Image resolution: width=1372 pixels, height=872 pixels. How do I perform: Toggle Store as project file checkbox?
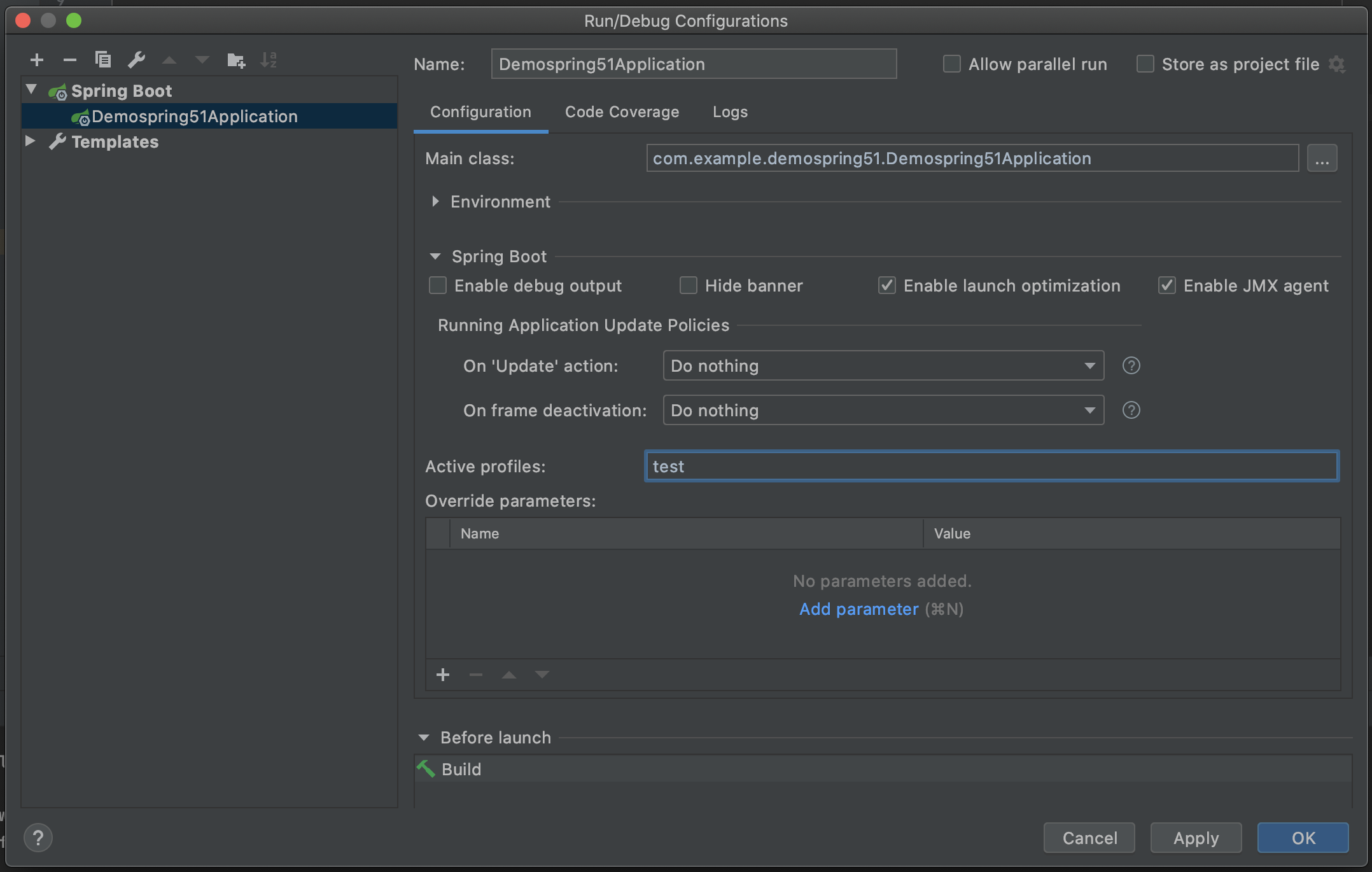(1145, 64)
